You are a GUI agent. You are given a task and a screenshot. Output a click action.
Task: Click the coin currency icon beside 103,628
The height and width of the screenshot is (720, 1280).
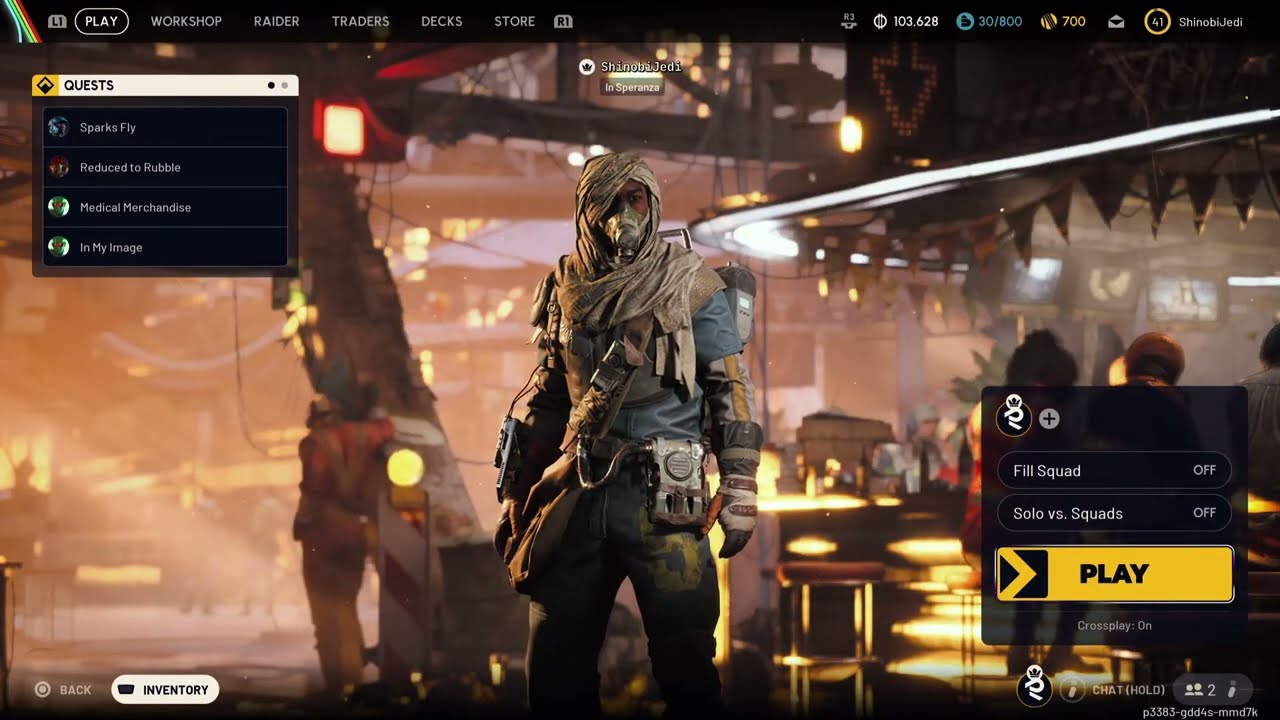tap(880, 21)
